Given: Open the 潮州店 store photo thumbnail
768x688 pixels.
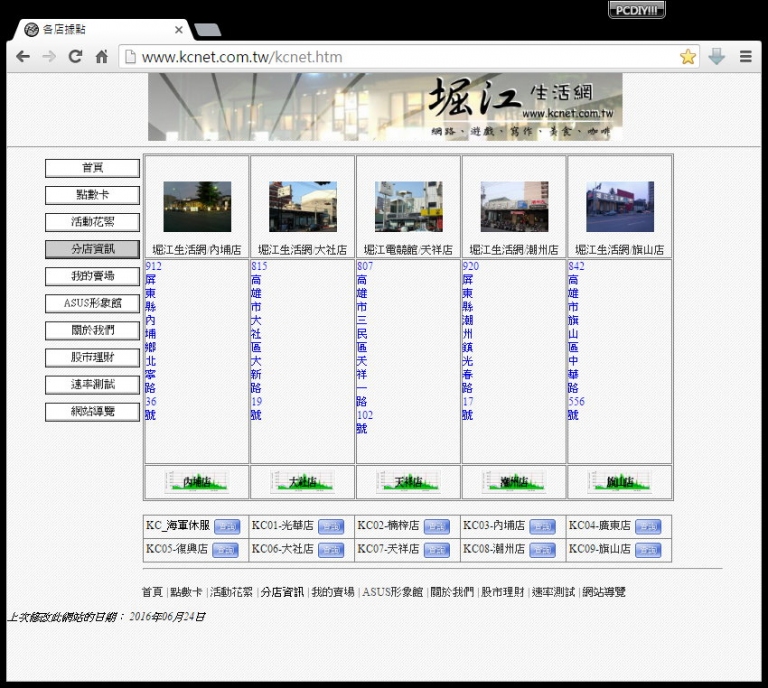Looking at the screenshot, I should pyautogui.click(x=514, y=207).
